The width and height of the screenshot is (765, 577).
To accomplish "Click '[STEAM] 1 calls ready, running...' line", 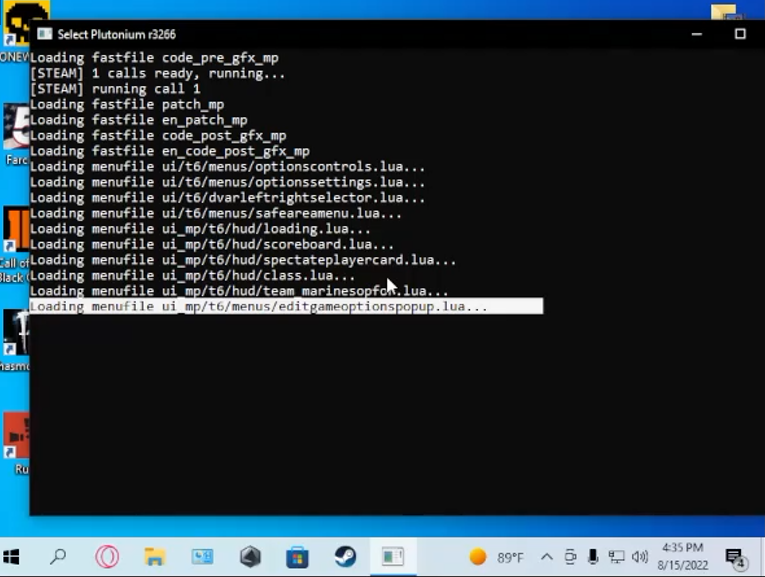I will coord(158,73).
